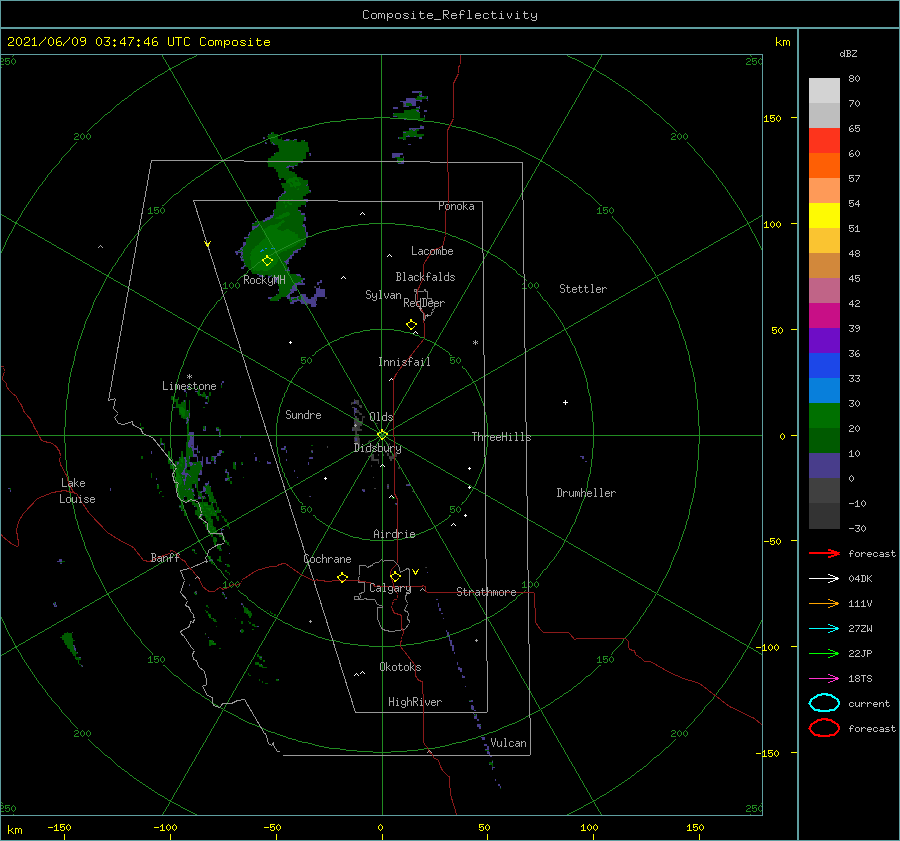This screenshot has height=841, width=900.
Task: Click the dBZ legend heading
Action: (848, 53)
